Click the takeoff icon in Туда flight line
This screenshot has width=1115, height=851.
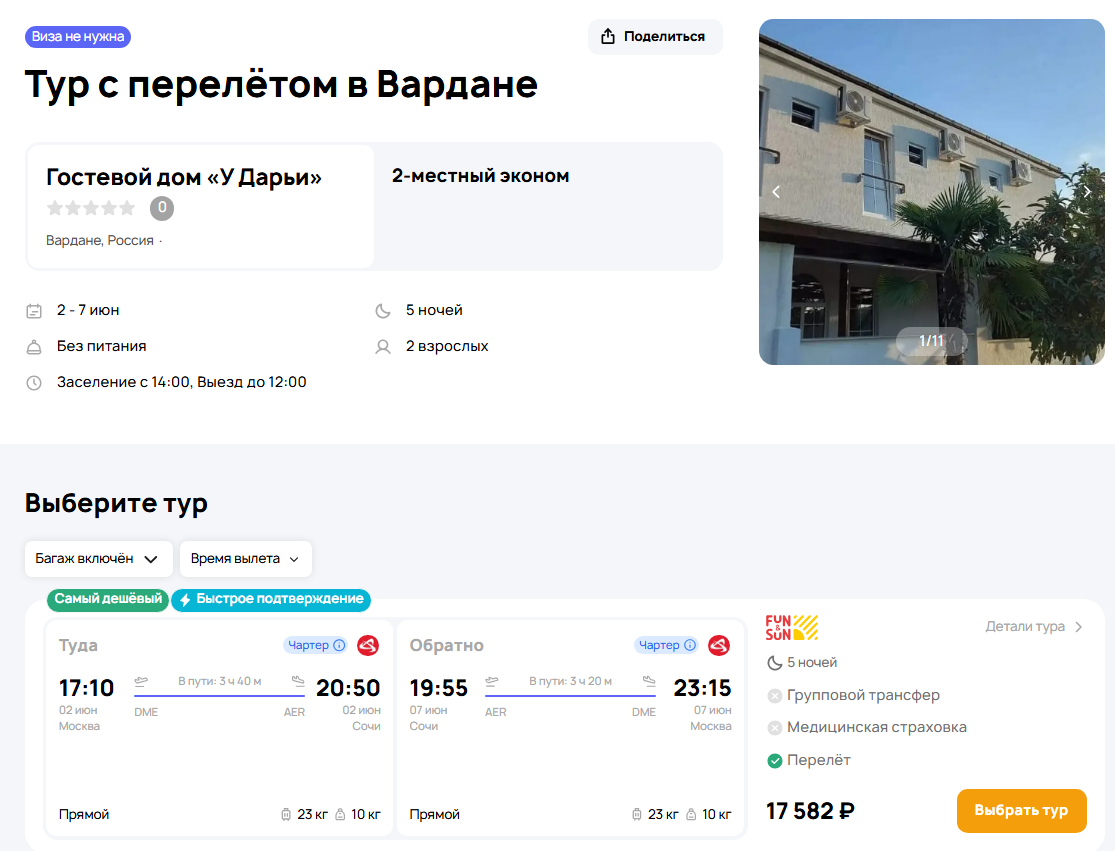(141, 681)
